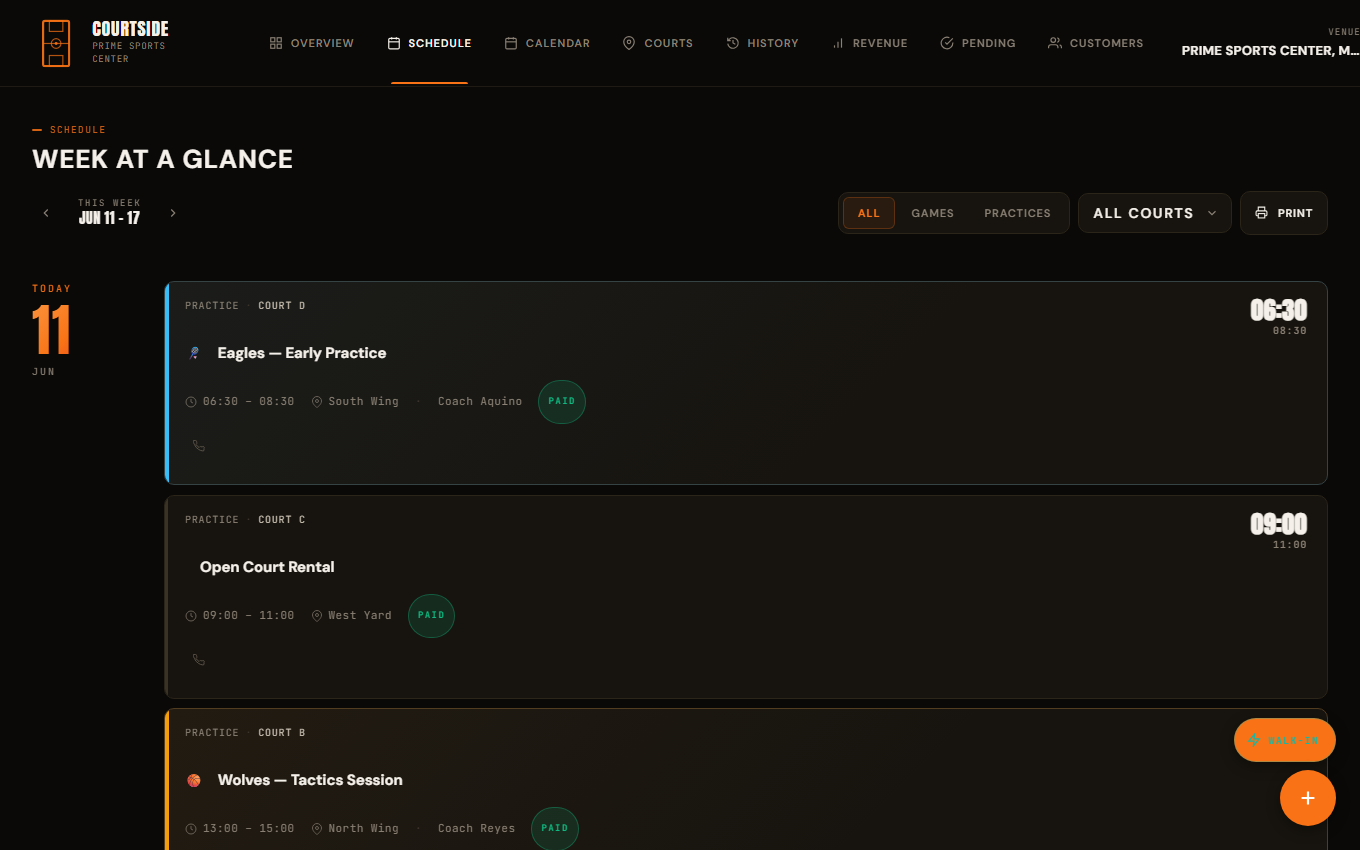Click the Wolves Tactics Session basketball icon

coord(194,780)
